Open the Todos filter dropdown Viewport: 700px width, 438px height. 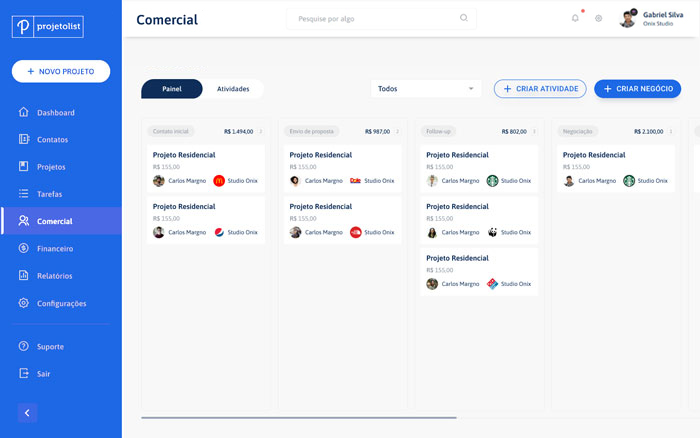pos(426,89)
